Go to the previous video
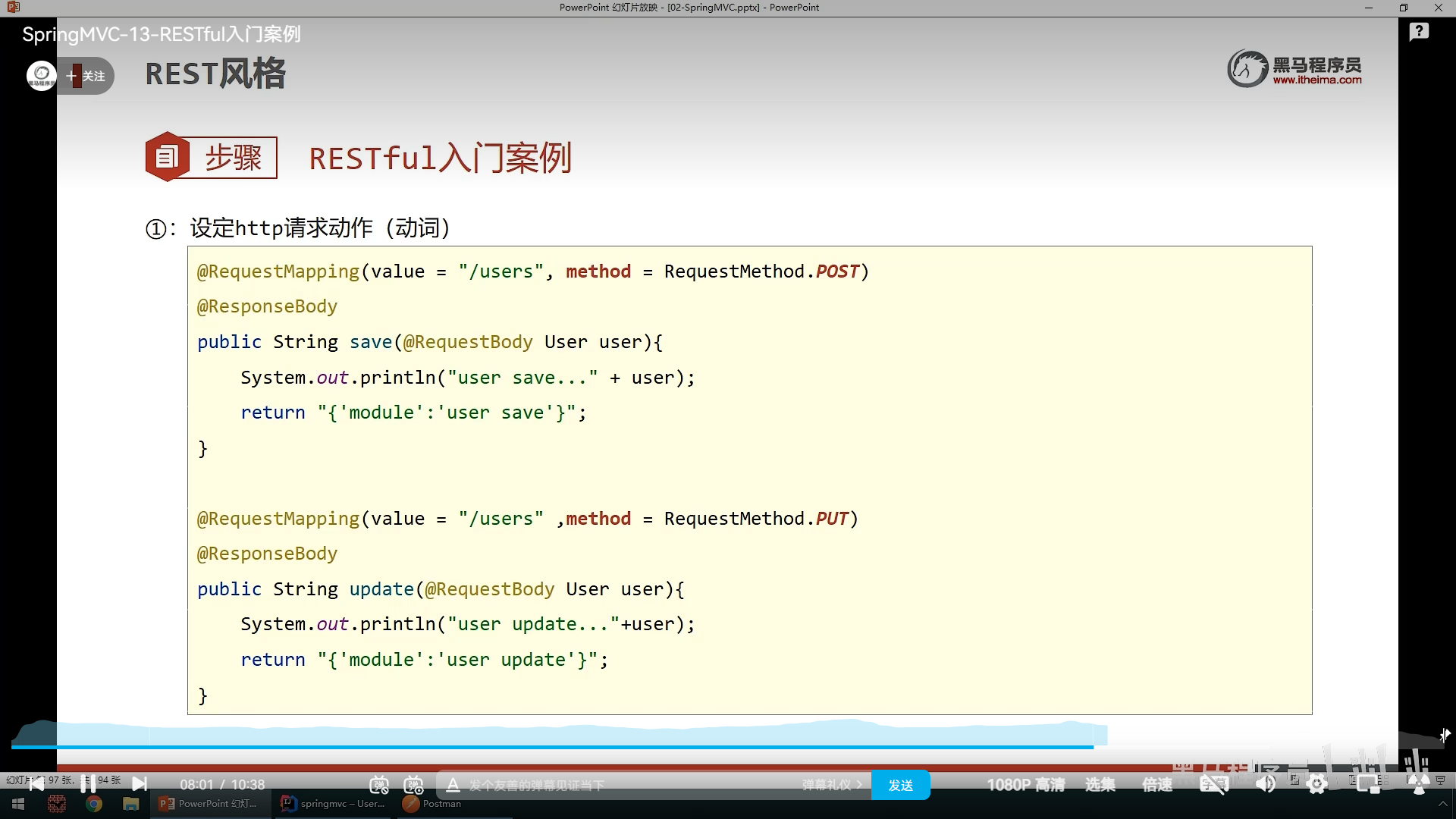1456x819 pixels. coord(36,784)
